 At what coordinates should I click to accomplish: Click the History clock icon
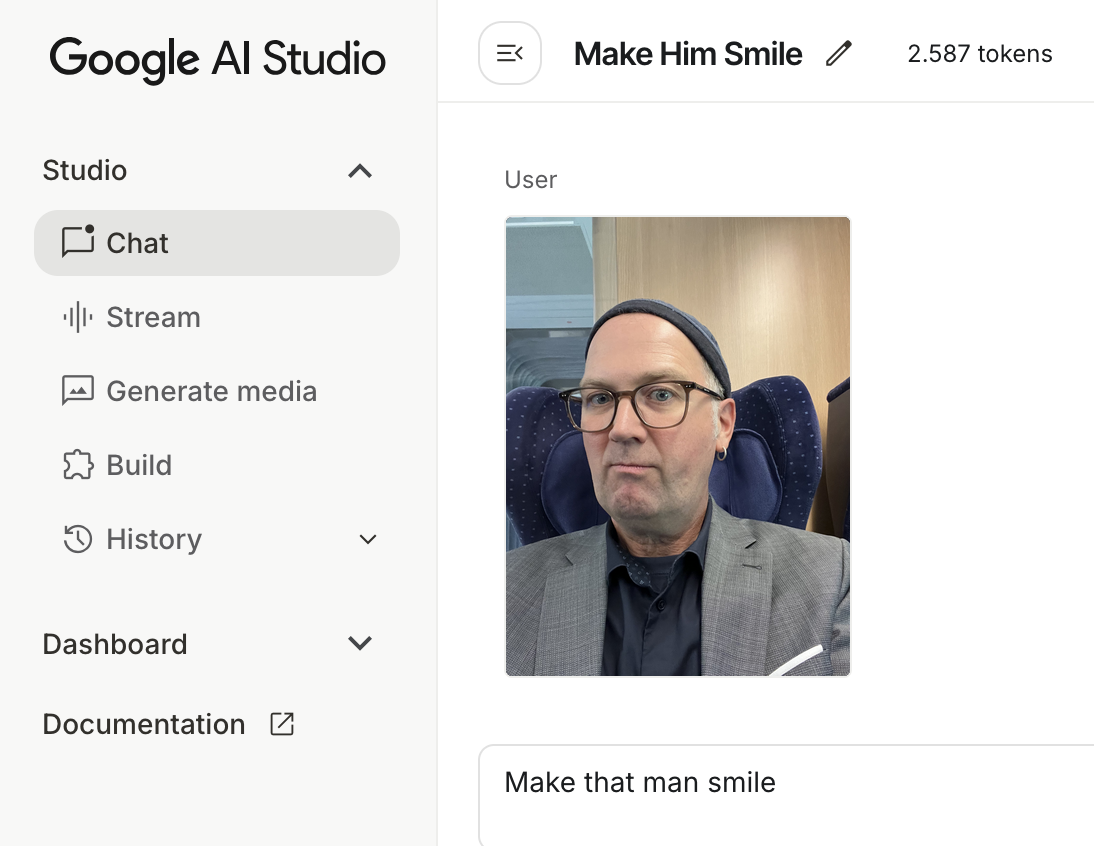[x=78, y=539]
